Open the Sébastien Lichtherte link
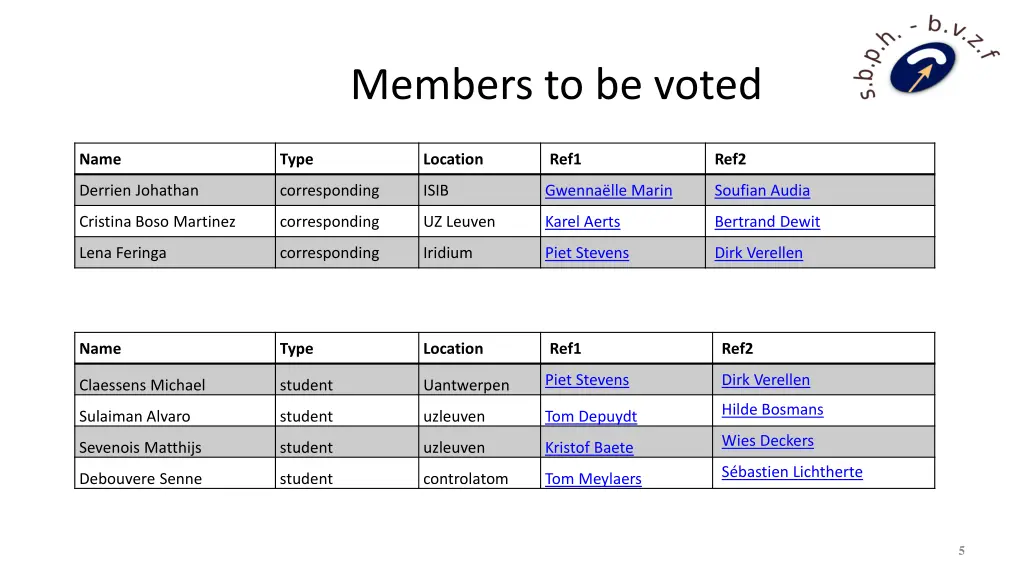 tap(792, 472)
